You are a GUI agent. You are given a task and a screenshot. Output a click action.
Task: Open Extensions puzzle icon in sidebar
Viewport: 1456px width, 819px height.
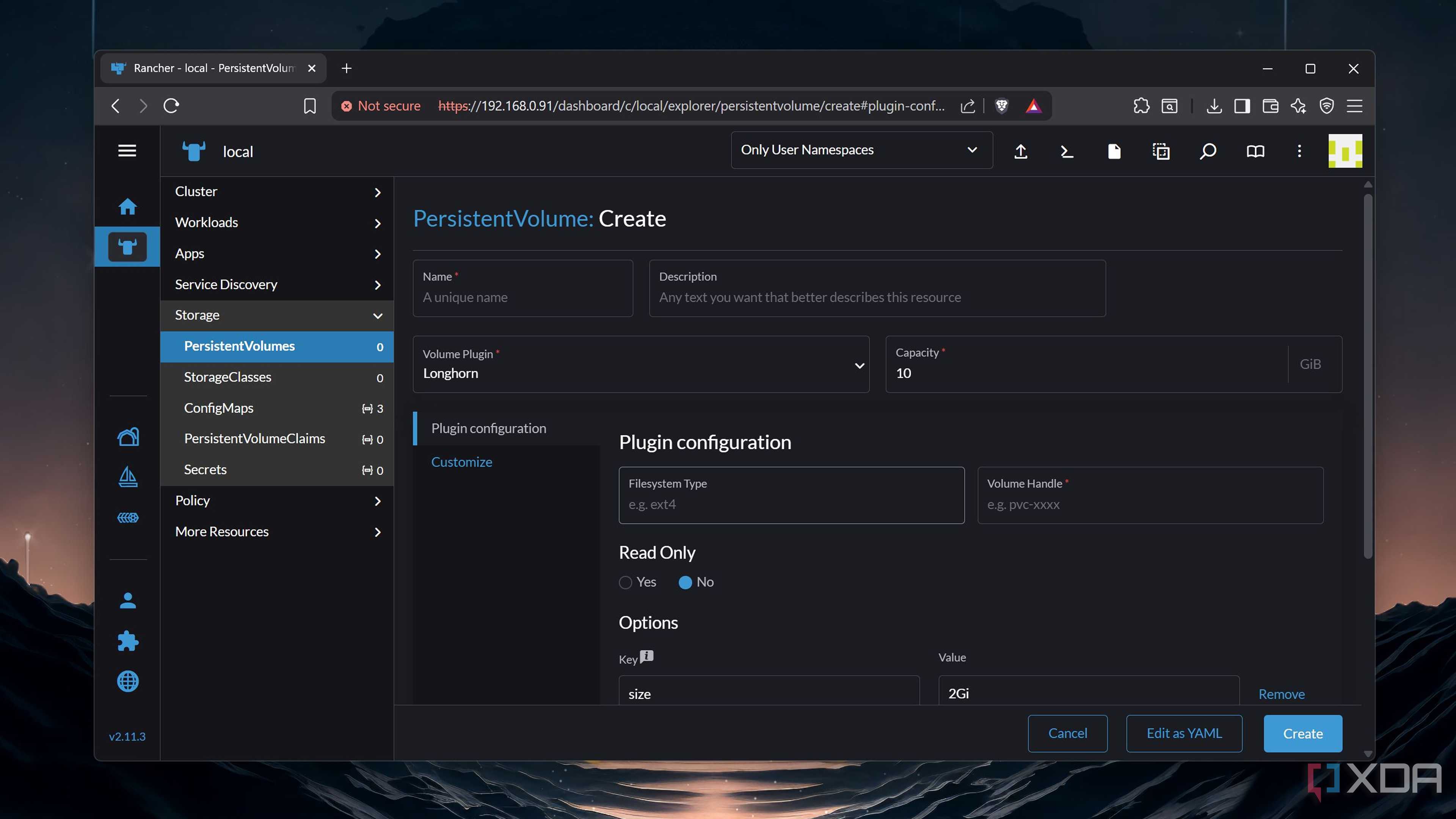128,641
